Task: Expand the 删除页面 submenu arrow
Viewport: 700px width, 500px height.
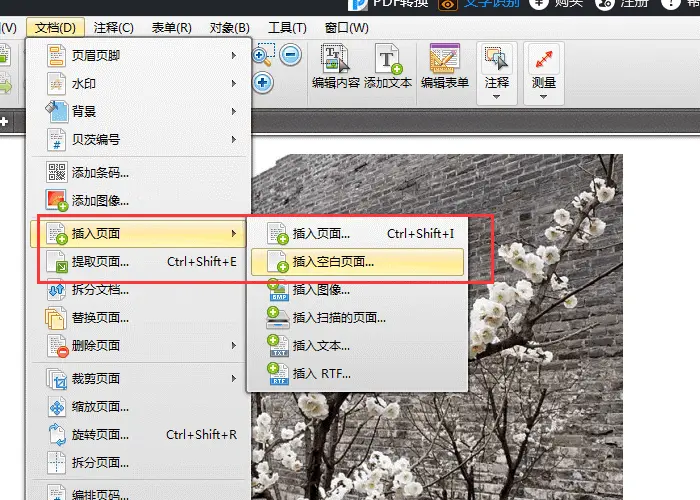Action: point(234,346)
